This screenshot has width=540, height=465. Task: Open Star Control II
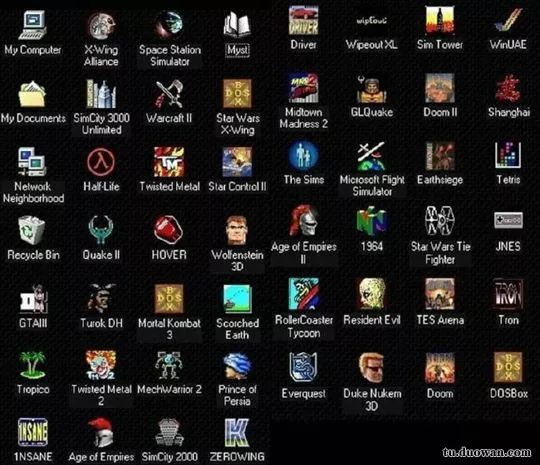click(237, 162)
